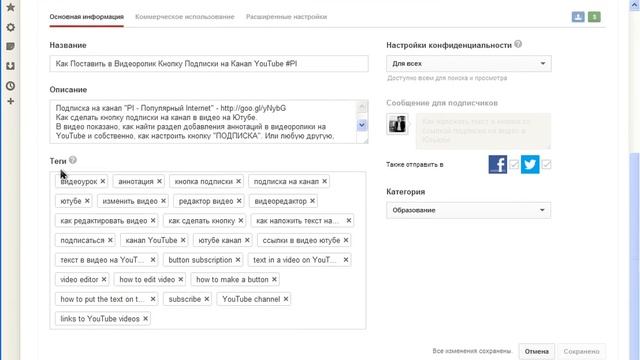Remove the ютубе tag
Screen dimensions: 640x360
coord(87,201)
